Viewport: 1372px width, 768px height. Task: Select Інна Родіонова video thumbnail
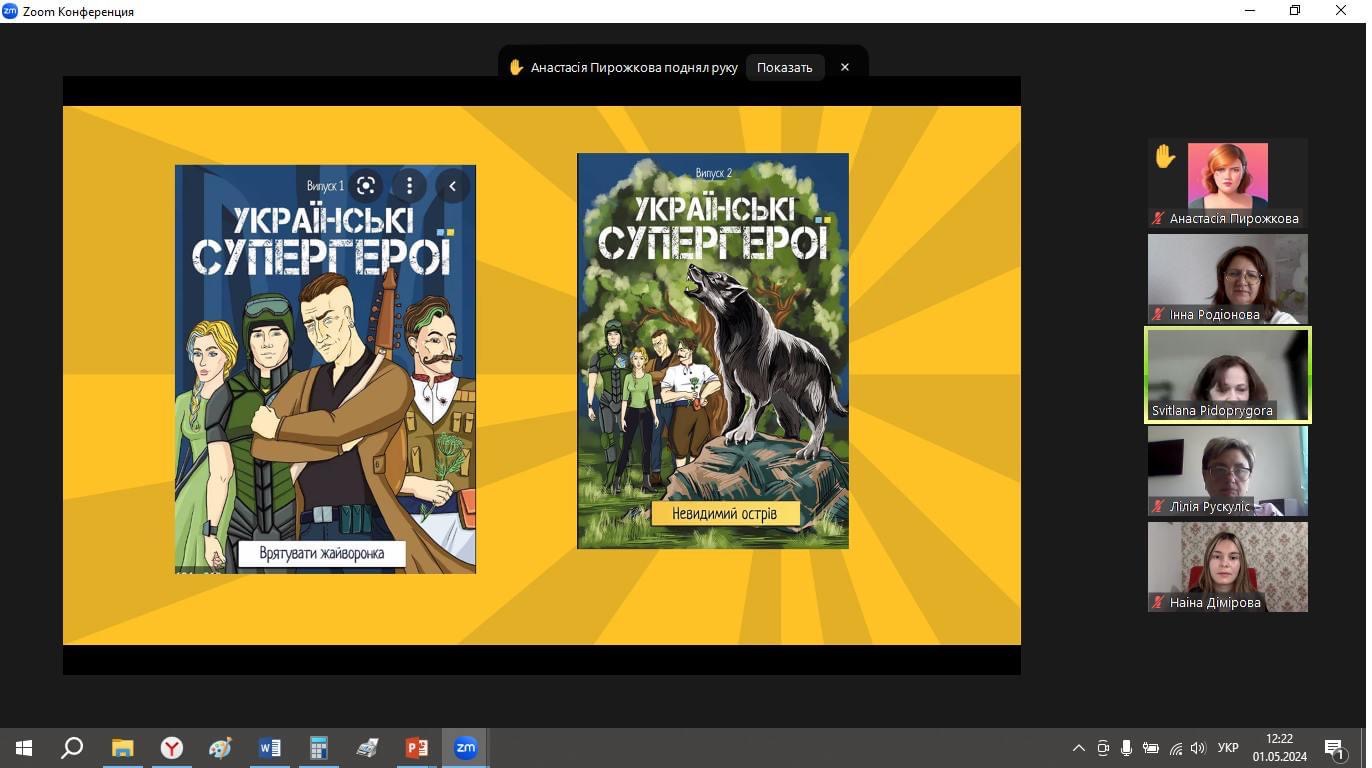click(x=1228, y=279)
